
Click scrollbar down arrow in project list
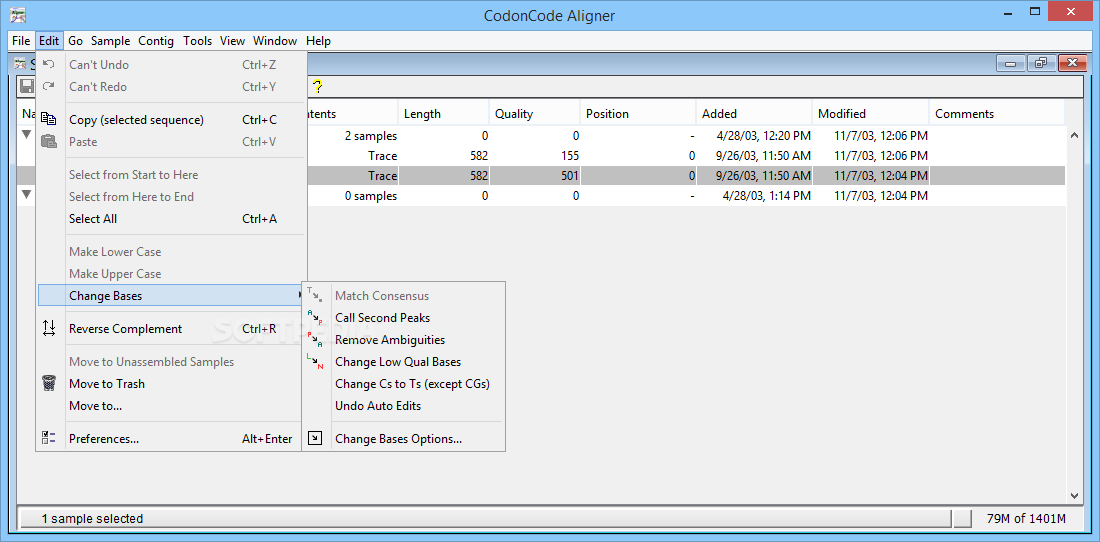1073,496
